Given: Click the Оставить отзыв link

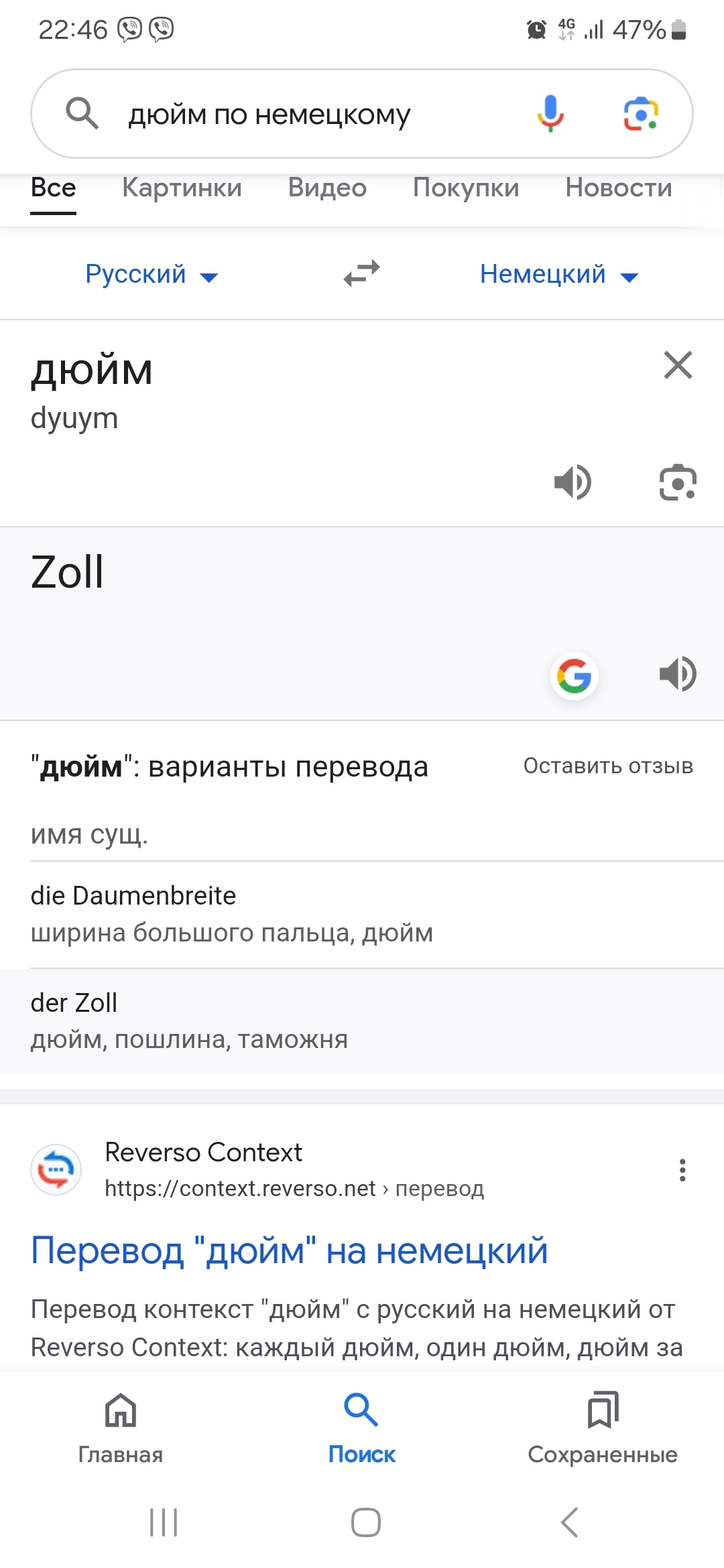Looking at the screenshot, I should 608,766.
